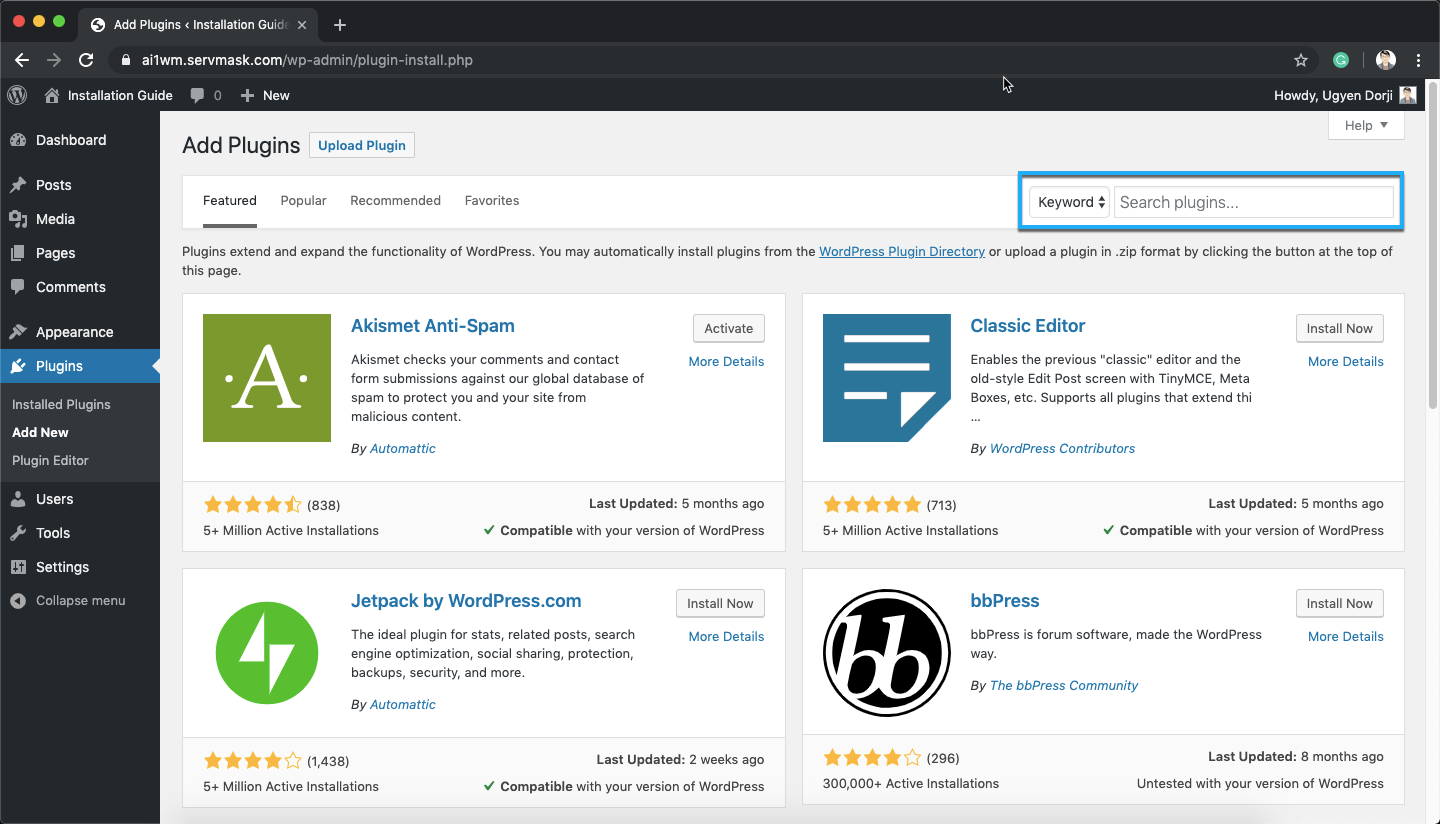Click the Installation Guide home icon
The width and height of the screenshot is (1440, 824).
tap(52, 95)
